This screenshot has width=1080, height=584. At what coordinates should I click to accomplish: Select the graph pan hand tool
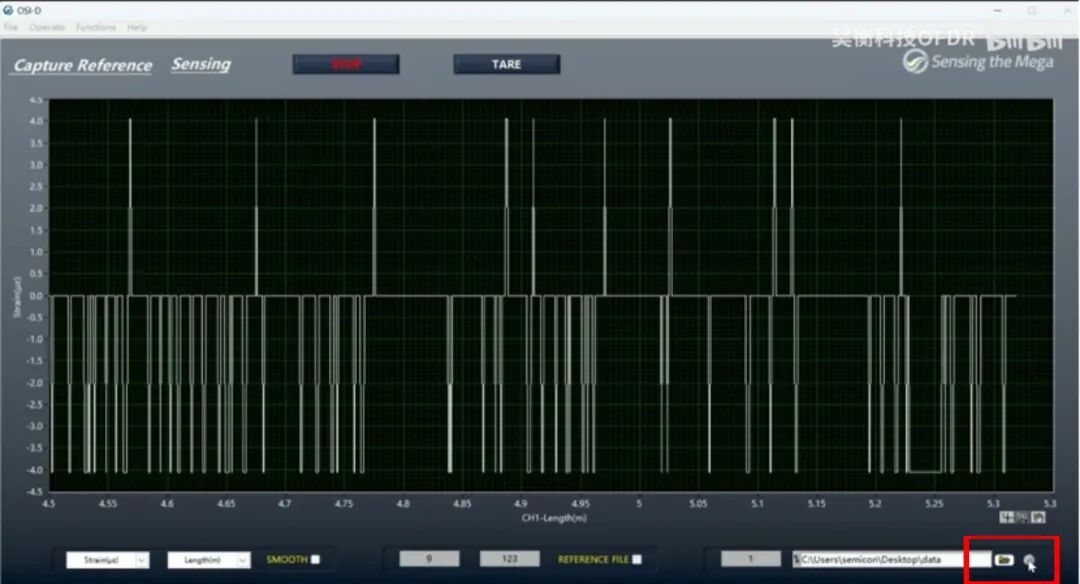1038,517
